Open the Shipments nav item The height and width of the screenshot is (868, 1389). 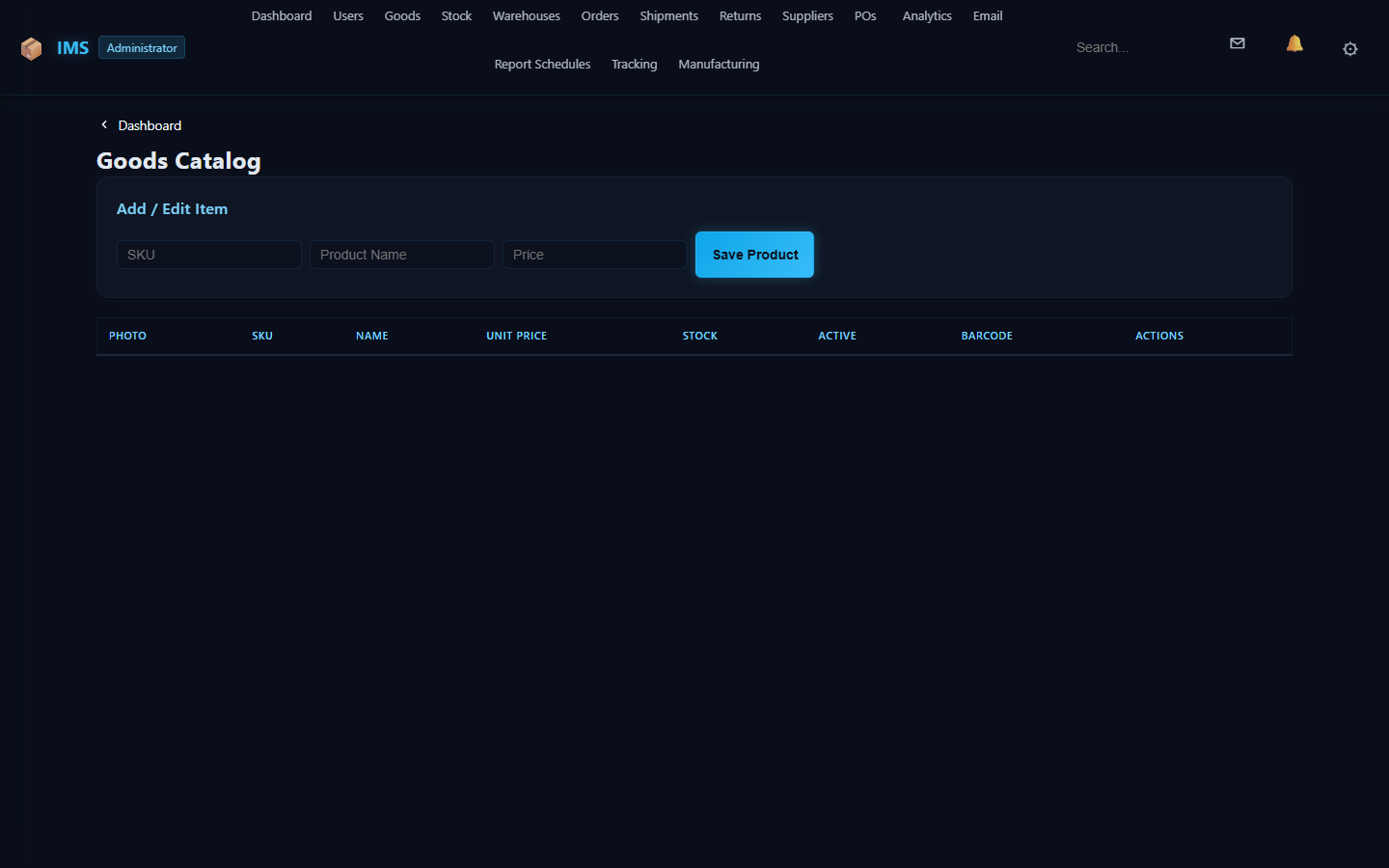(668, 16)
